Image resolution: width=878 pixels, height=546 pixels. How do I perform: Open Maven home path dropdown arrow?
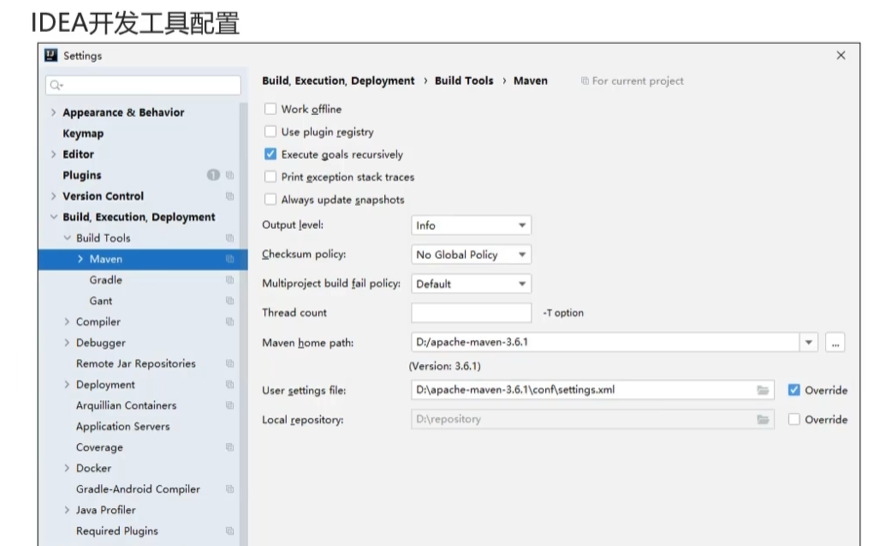809,342
